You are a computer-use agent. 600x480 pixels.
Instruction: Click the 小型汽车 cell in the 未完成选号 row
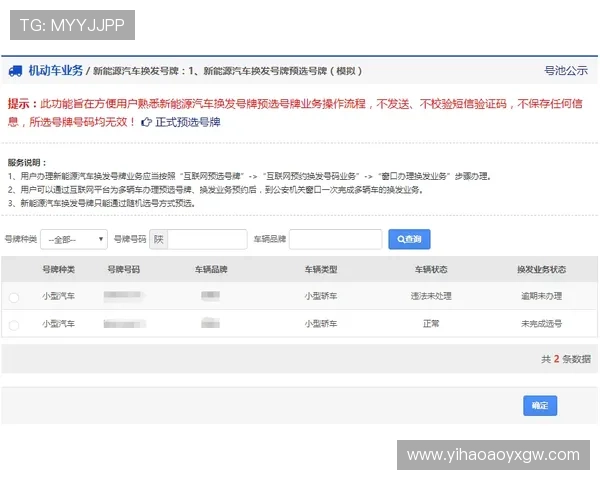pyautogui.click(x=58, y=324)
